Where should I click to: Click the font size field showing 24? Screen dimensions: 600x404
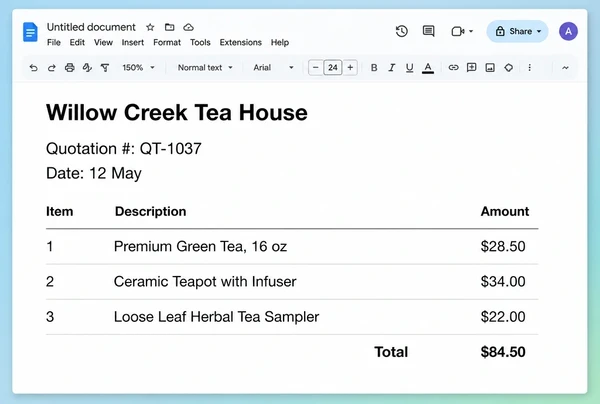pos(333,68)
